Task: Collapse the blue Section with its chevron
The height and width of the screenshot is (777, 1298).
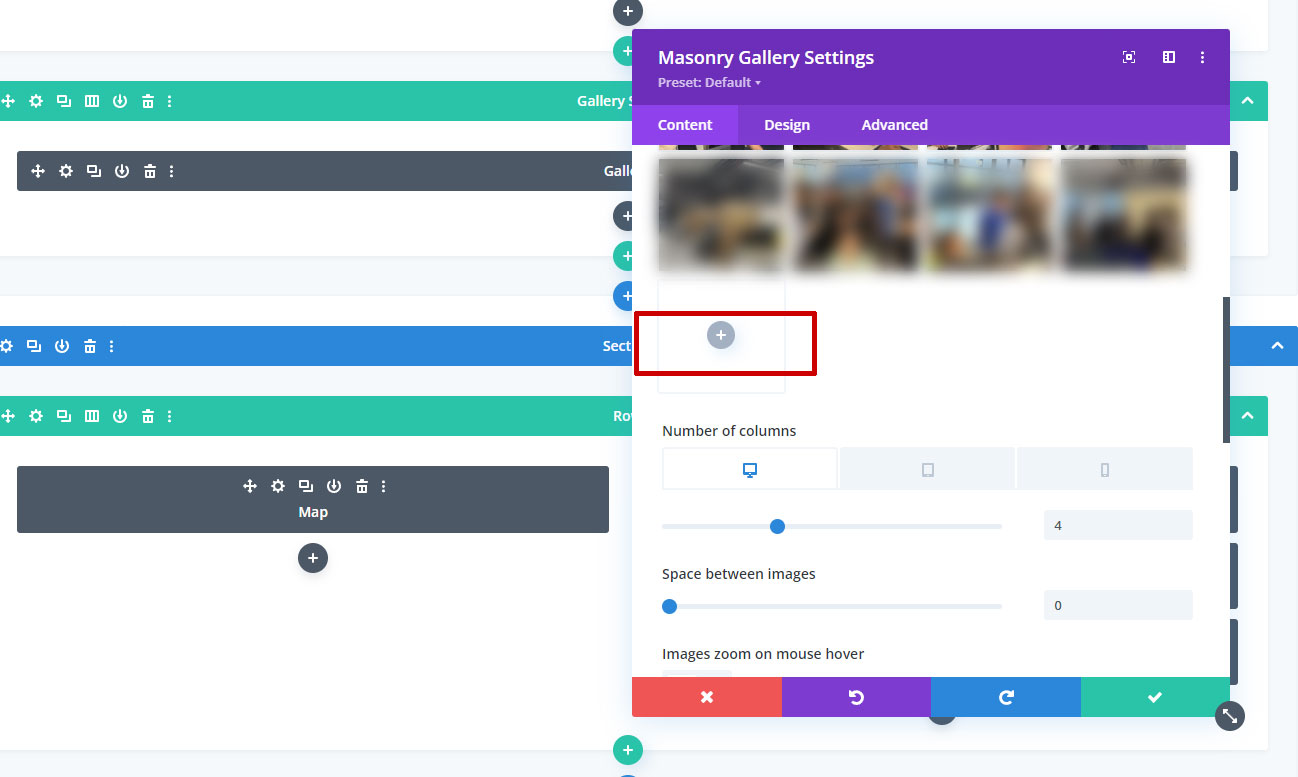Action: (1277, 346)
